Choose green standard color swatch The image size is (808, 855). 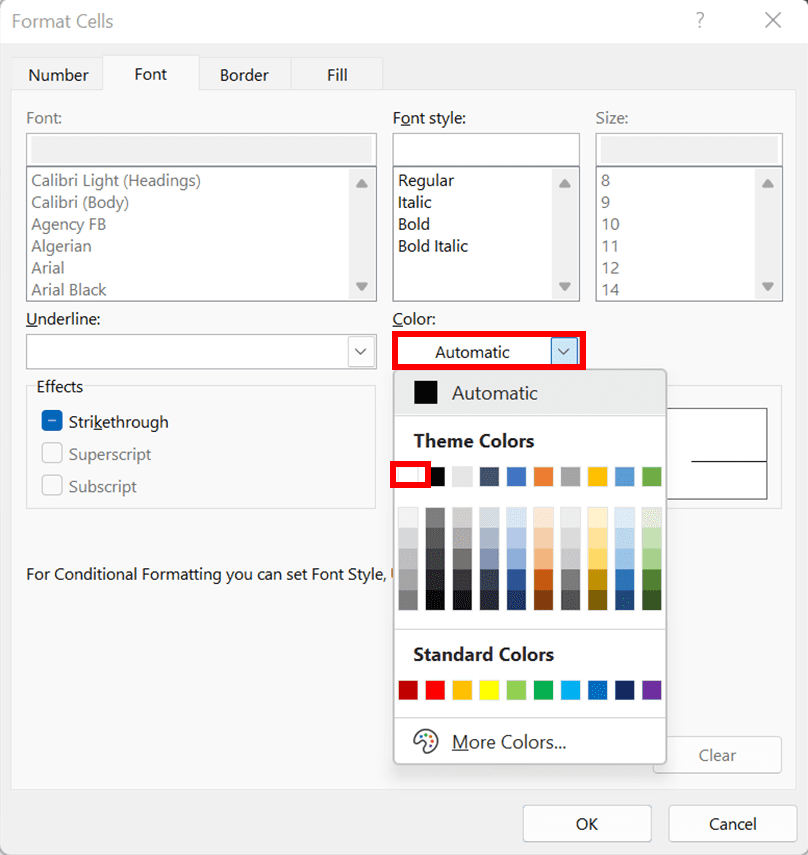pos(544,690)
